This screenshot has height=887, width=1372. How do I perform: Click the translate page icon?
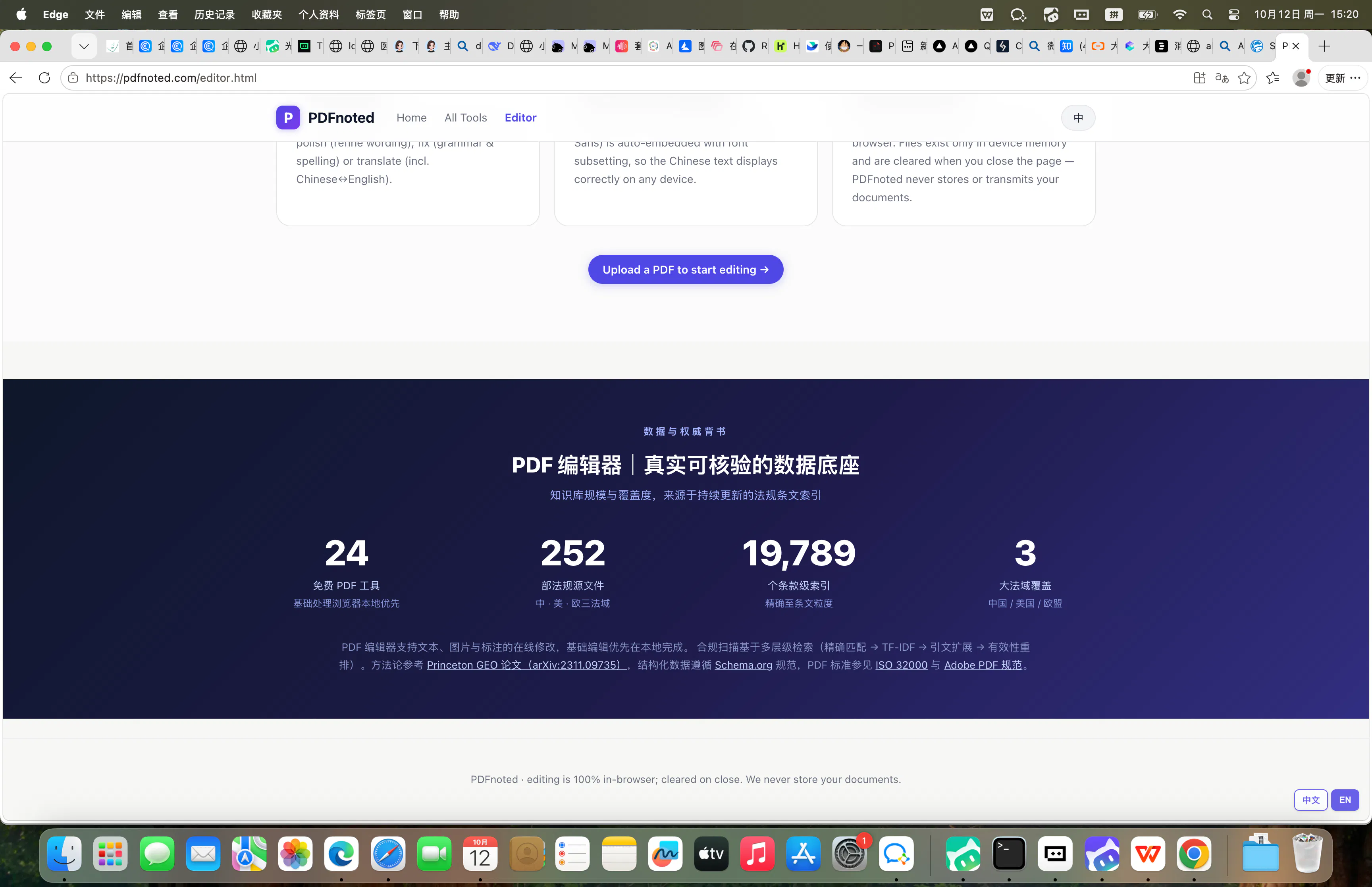point(1222,78)
